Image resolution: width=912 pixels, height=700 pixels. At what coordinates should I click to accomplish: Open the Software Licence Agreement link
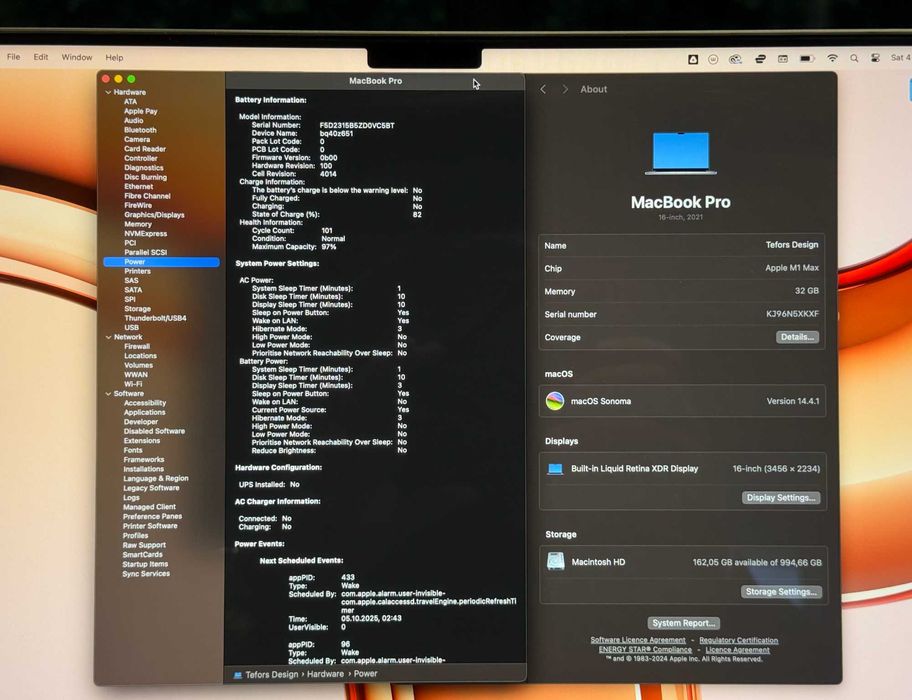tap(638, 640)
